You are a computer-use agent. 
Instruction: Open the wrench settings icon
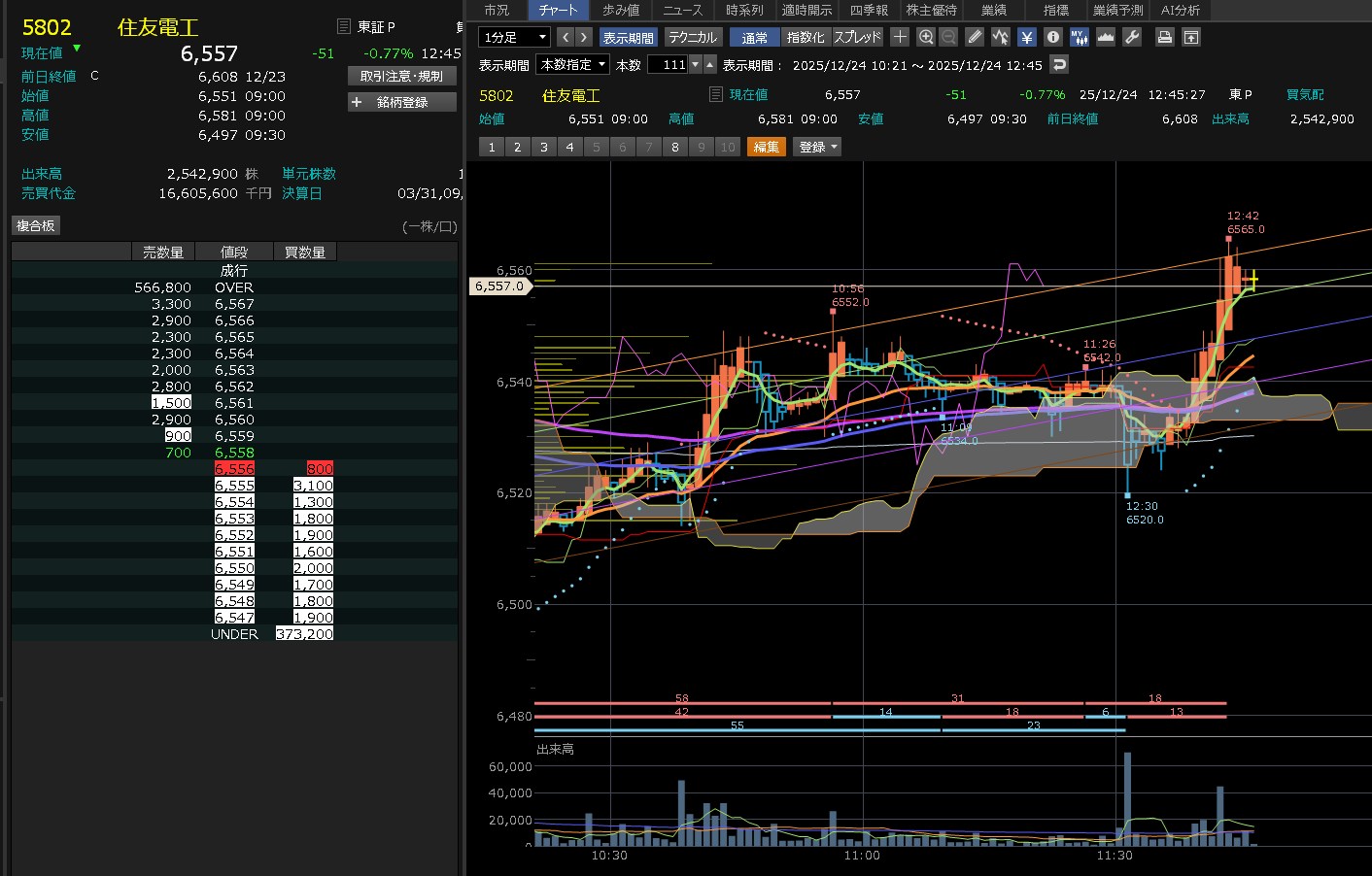[1131, 37]
